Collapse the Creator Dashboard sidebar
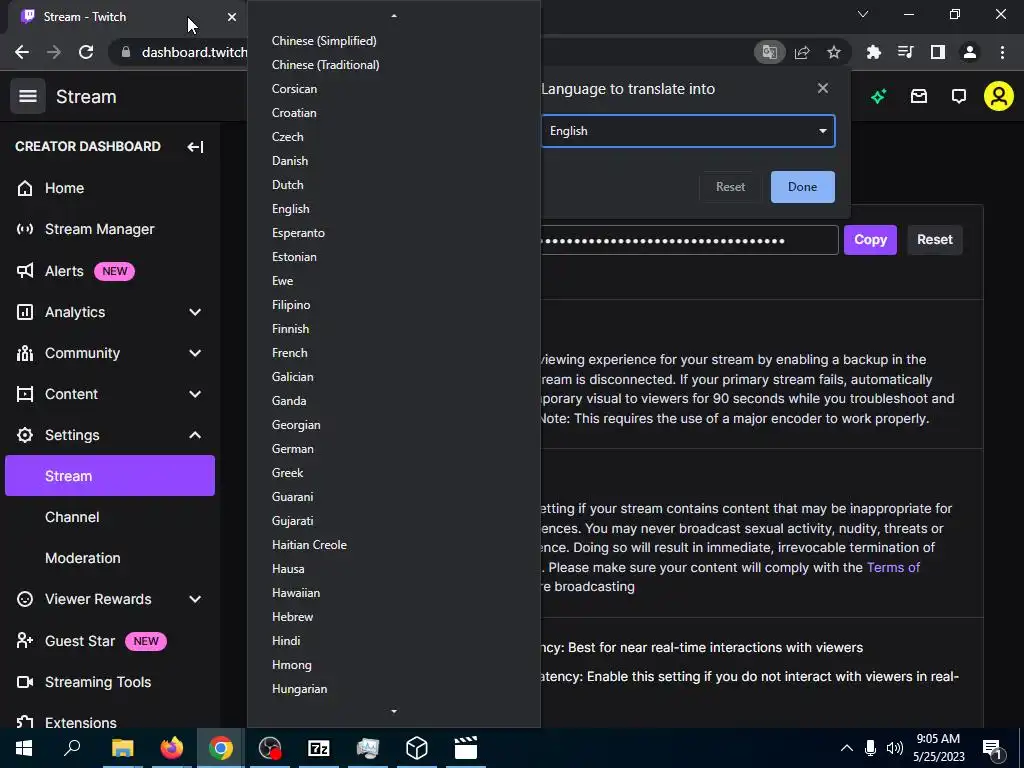This screenshot has width=1024, height=768. [x=195, y=147]
